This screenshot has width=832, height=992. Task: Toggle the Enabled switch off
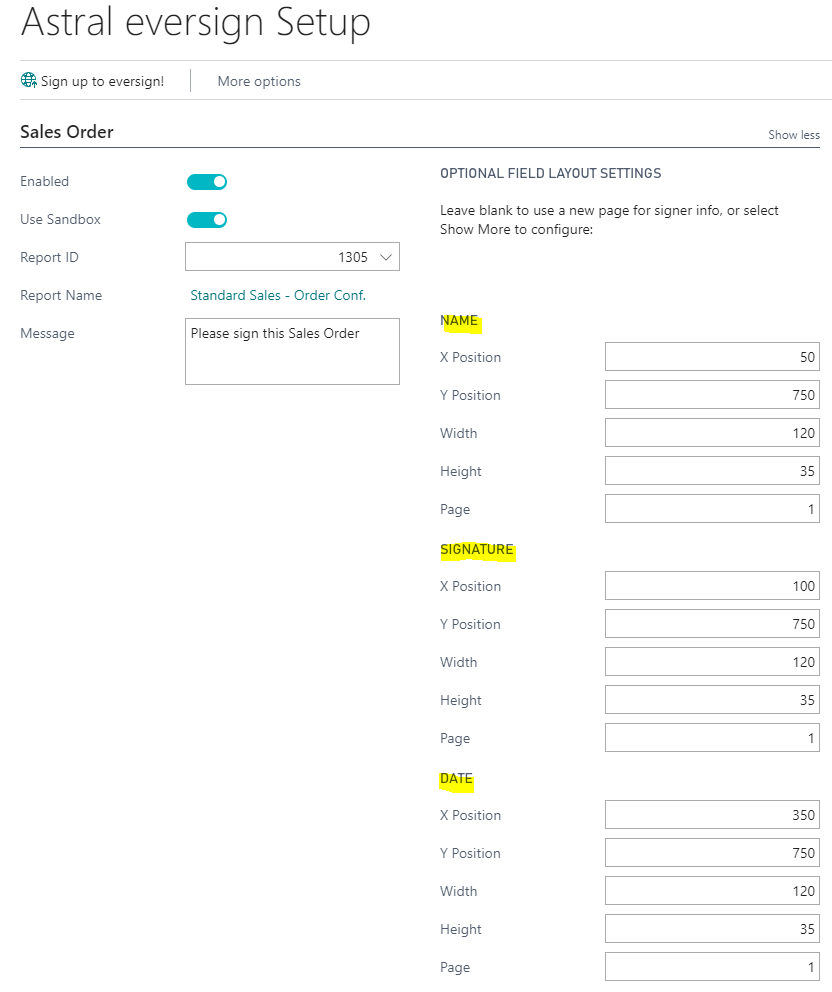[x=207, y=182]
